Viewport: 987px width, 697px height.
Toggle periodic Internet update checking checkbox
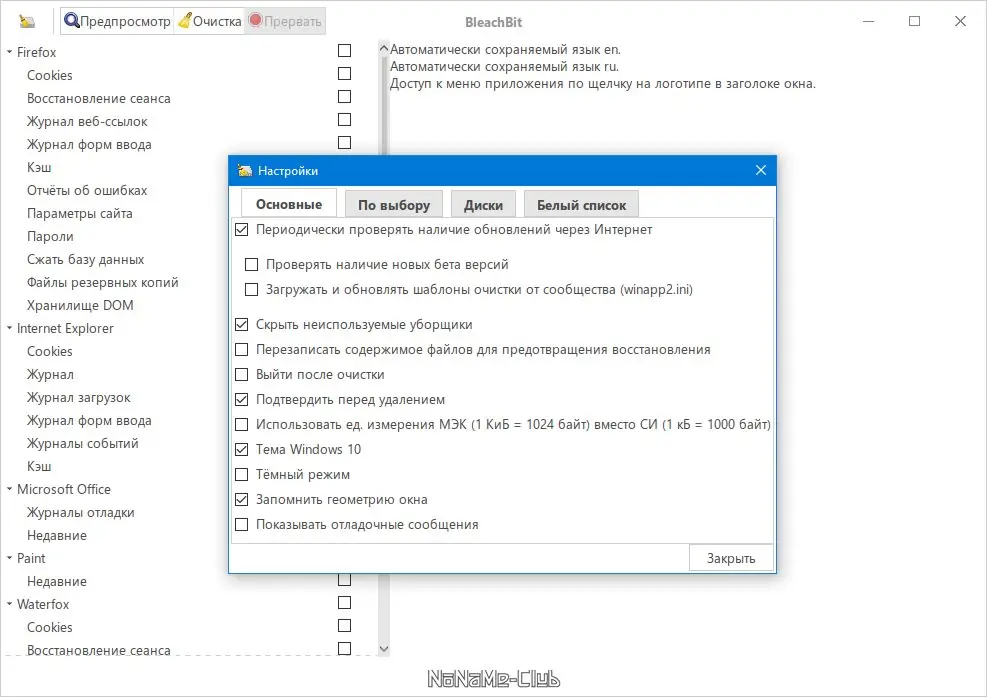coord(242,230)
